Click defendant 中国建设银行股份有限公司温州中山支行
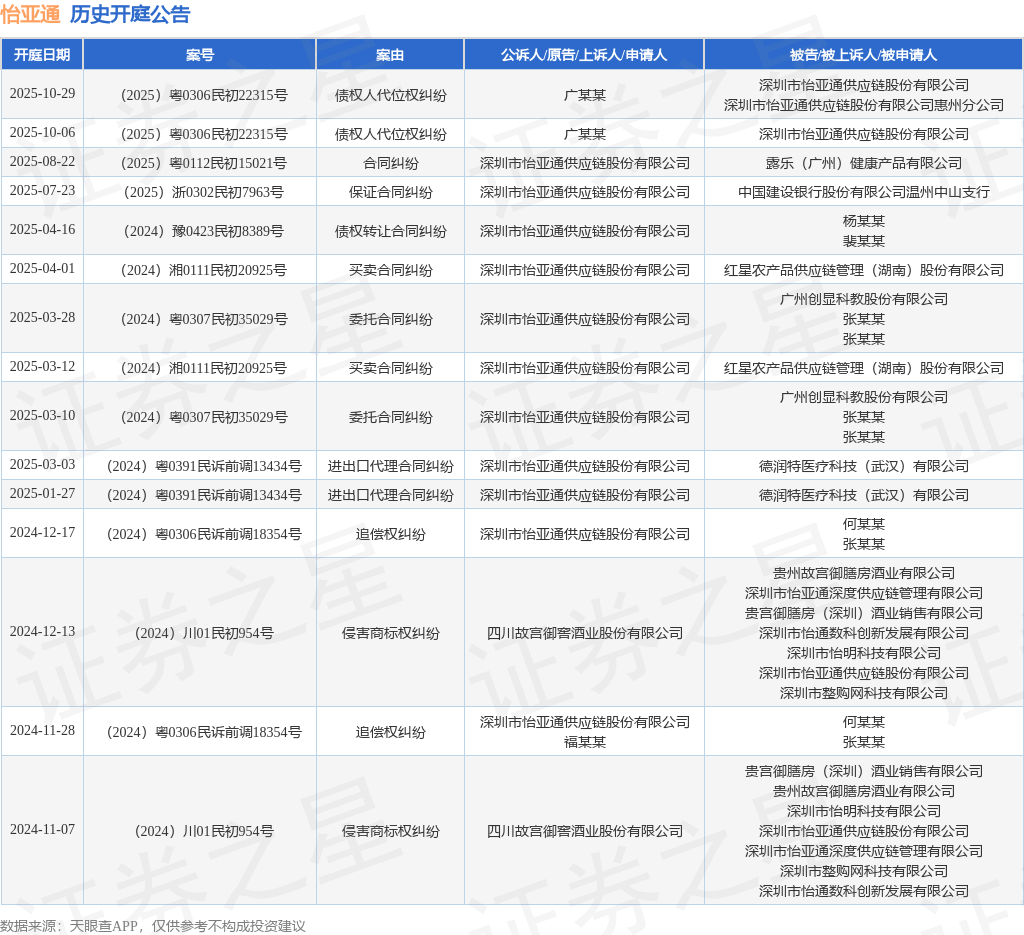This screenshot has width=1024, height=935. point(863,192)
